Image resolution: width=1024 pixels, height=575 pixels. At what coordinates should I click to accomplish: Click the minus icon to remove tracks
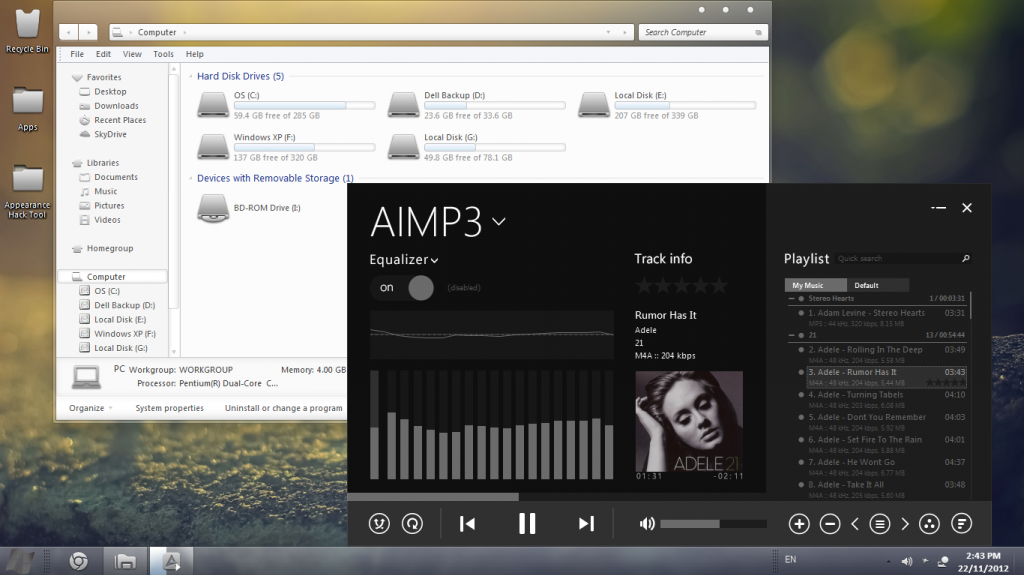coord(830,523)
